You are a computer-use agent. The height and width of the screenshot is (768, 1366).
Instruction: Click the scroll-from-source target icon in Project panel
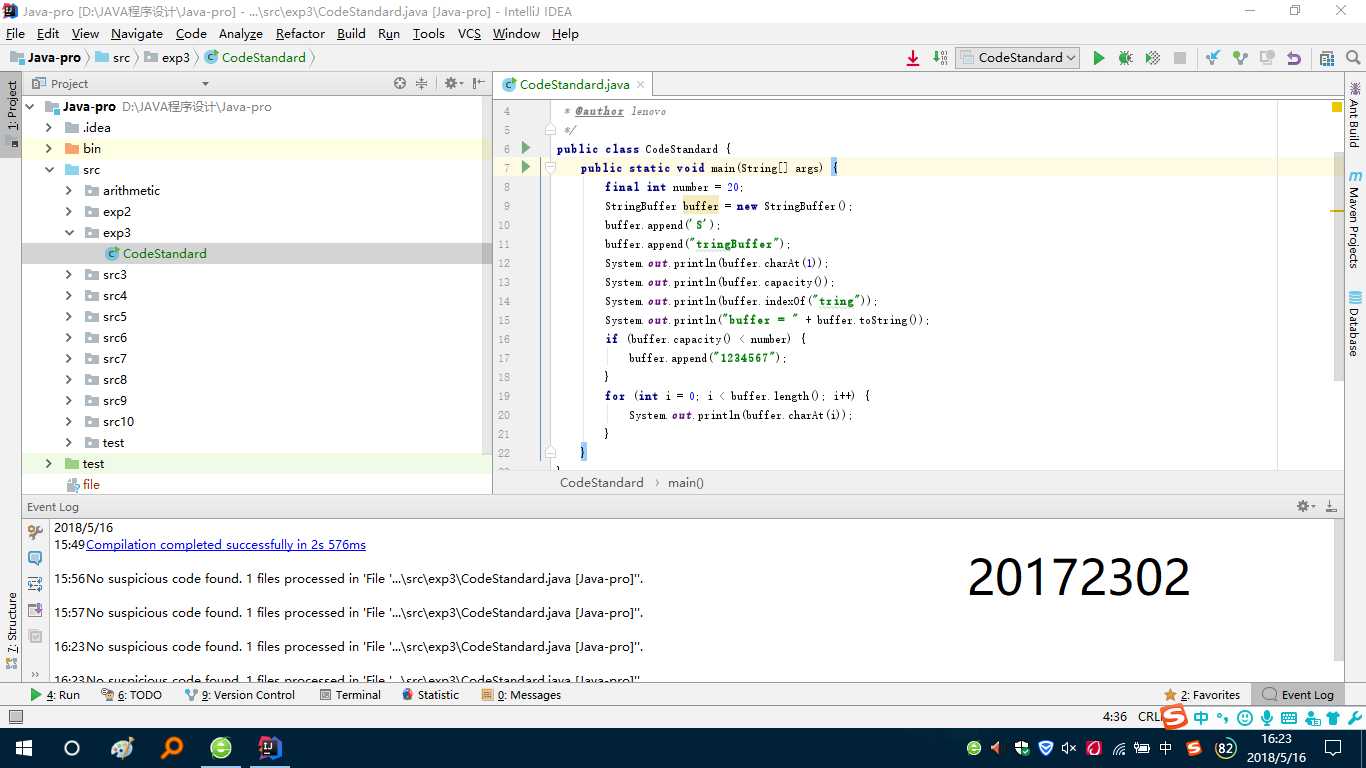[400, 84]
